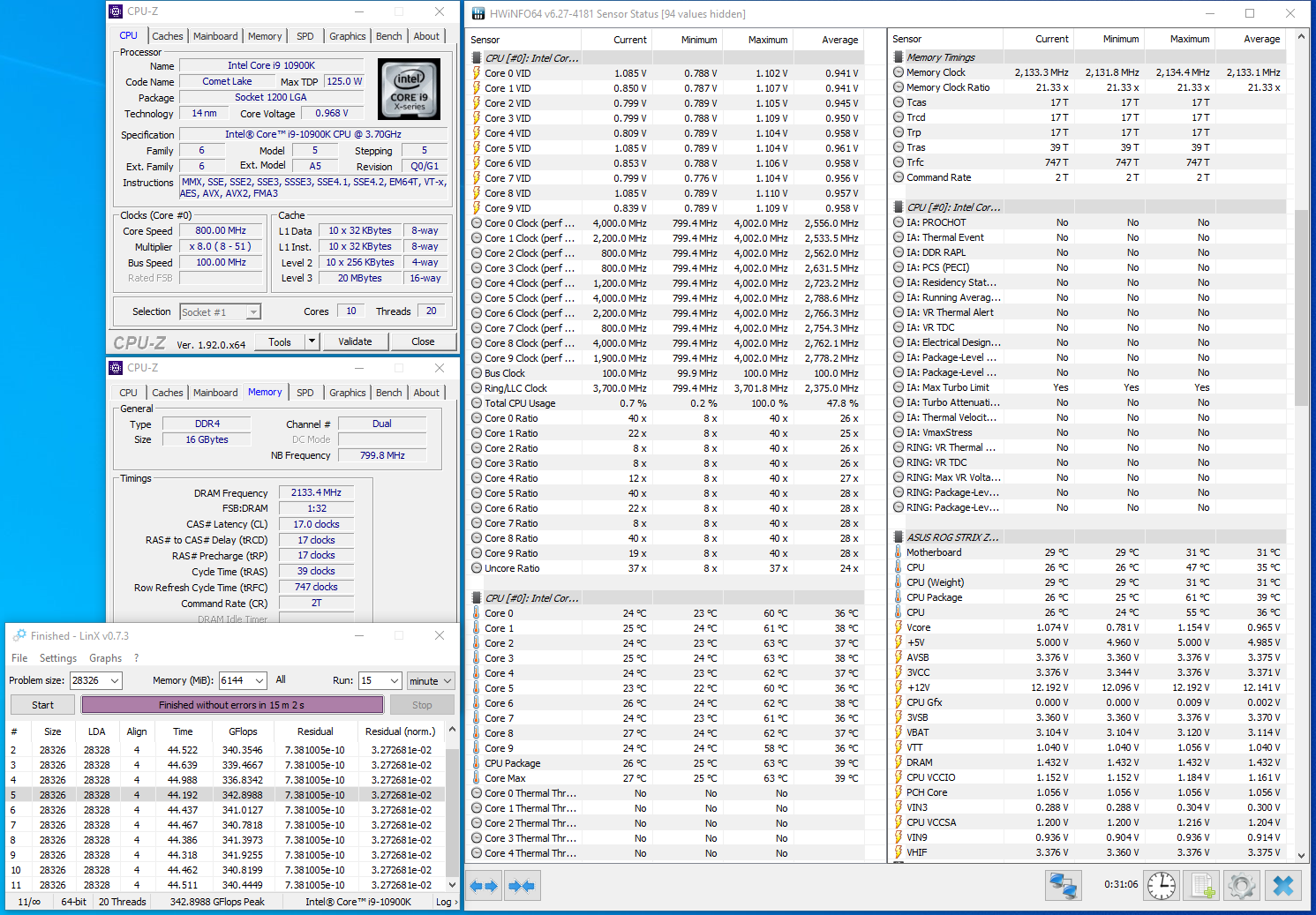1316x915 pixels.
Task: Open the minute time unit dropdown
Action: coord(447,681)
